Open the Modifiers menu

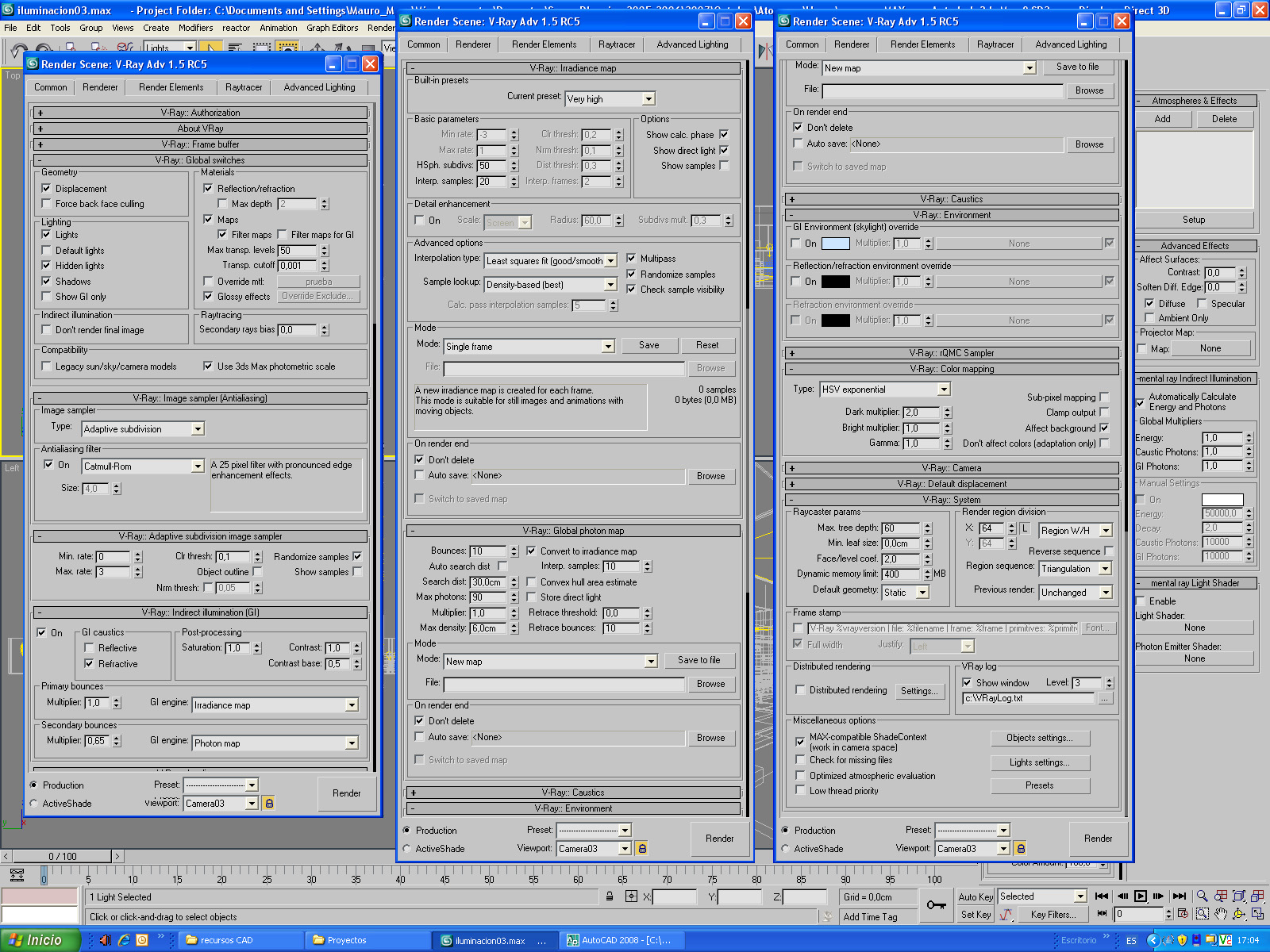tap(195, 28)
